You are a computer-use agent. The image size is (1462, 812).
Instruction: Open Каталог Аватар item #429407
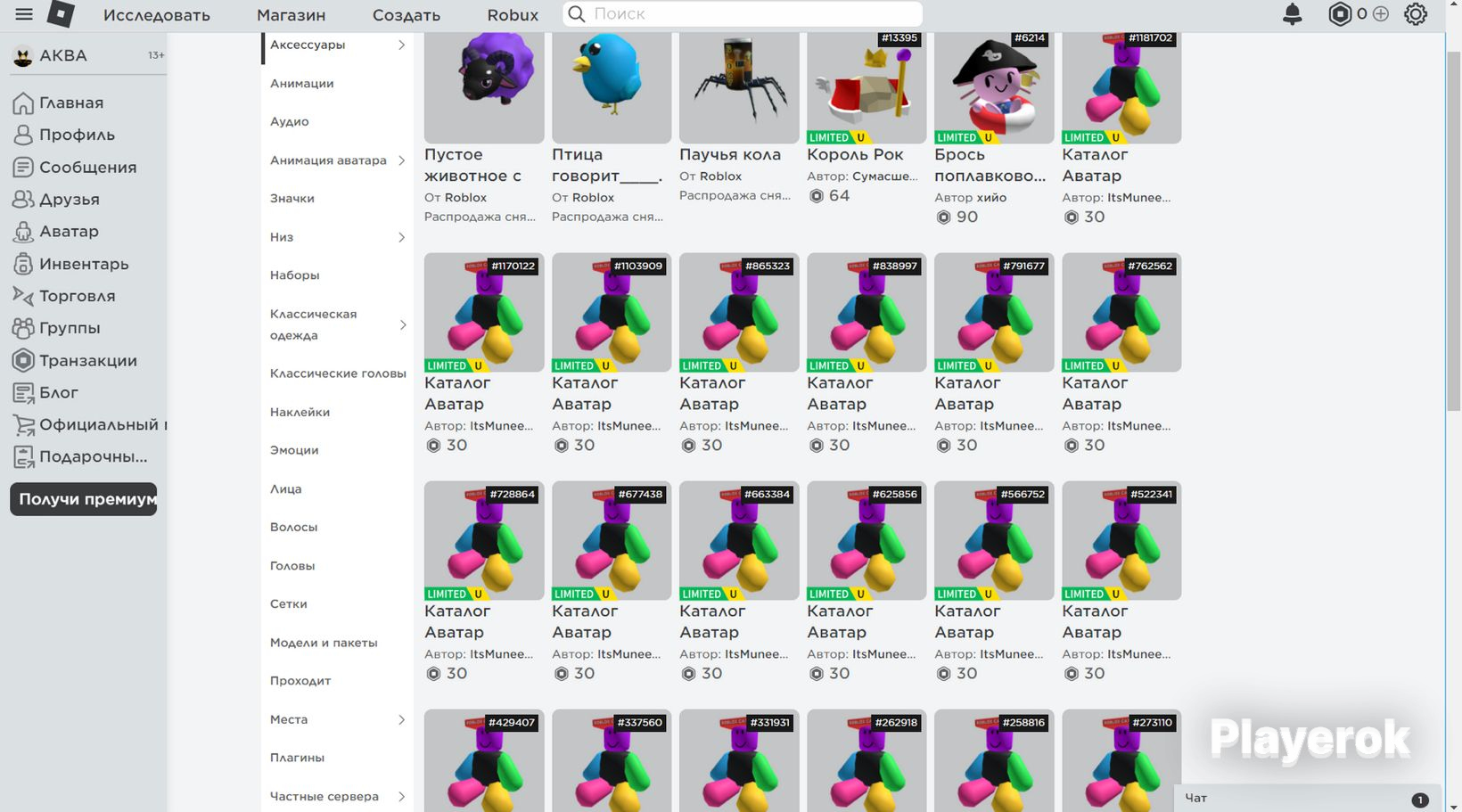[x=484, y=760]
